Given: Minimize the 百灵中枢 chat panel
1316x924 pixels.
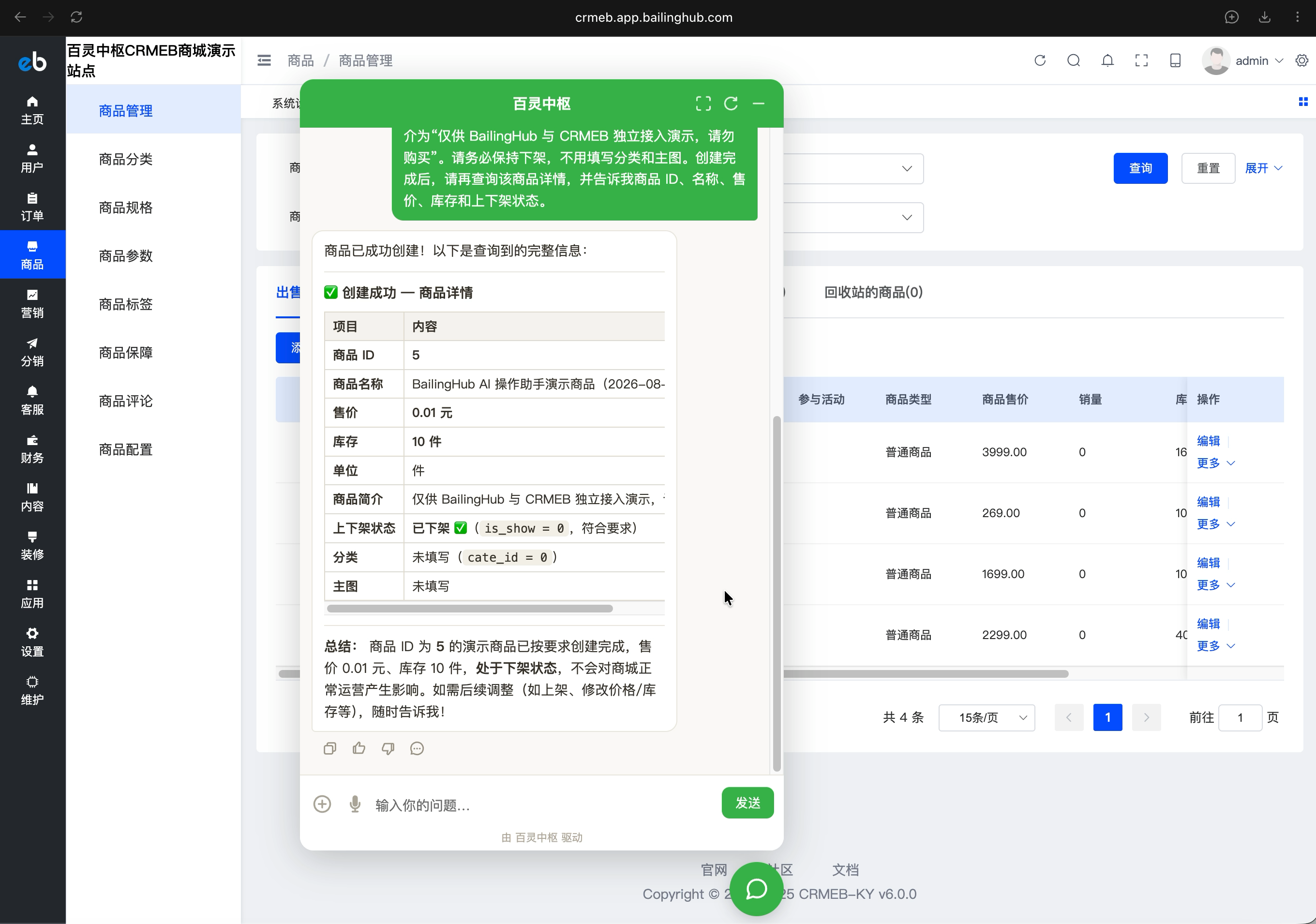Looking at the screenshot, I should [x=758, y=104].
